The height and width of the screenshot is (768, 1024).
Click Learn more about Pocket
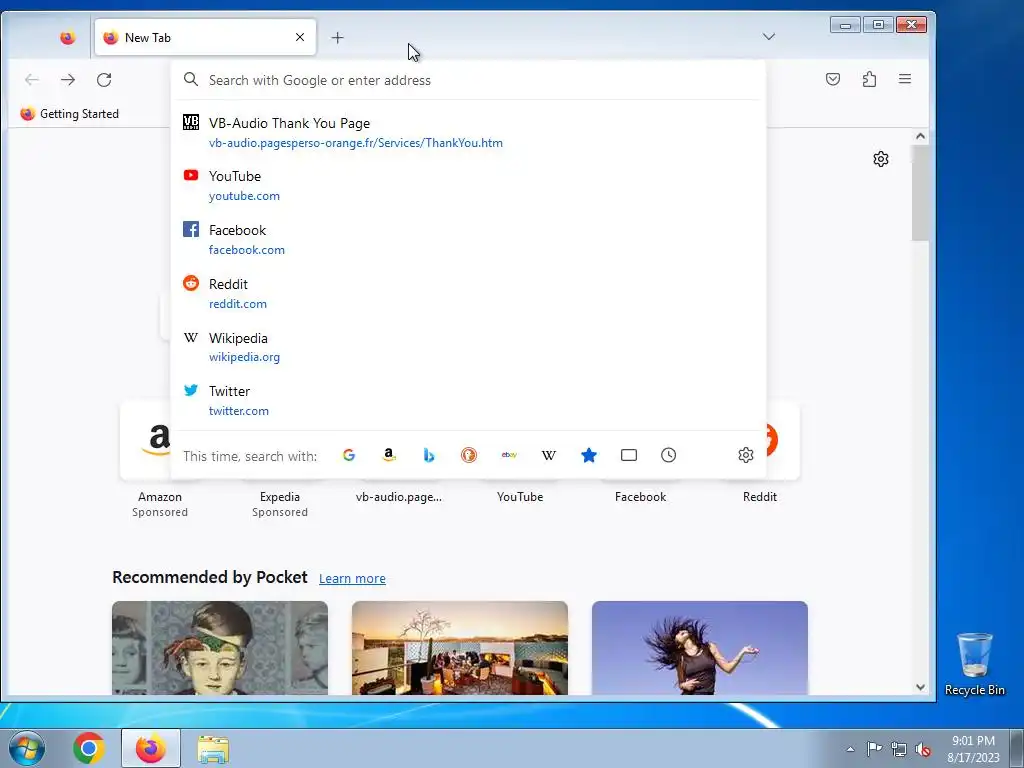pyautogui.click(x=352, y=579)
